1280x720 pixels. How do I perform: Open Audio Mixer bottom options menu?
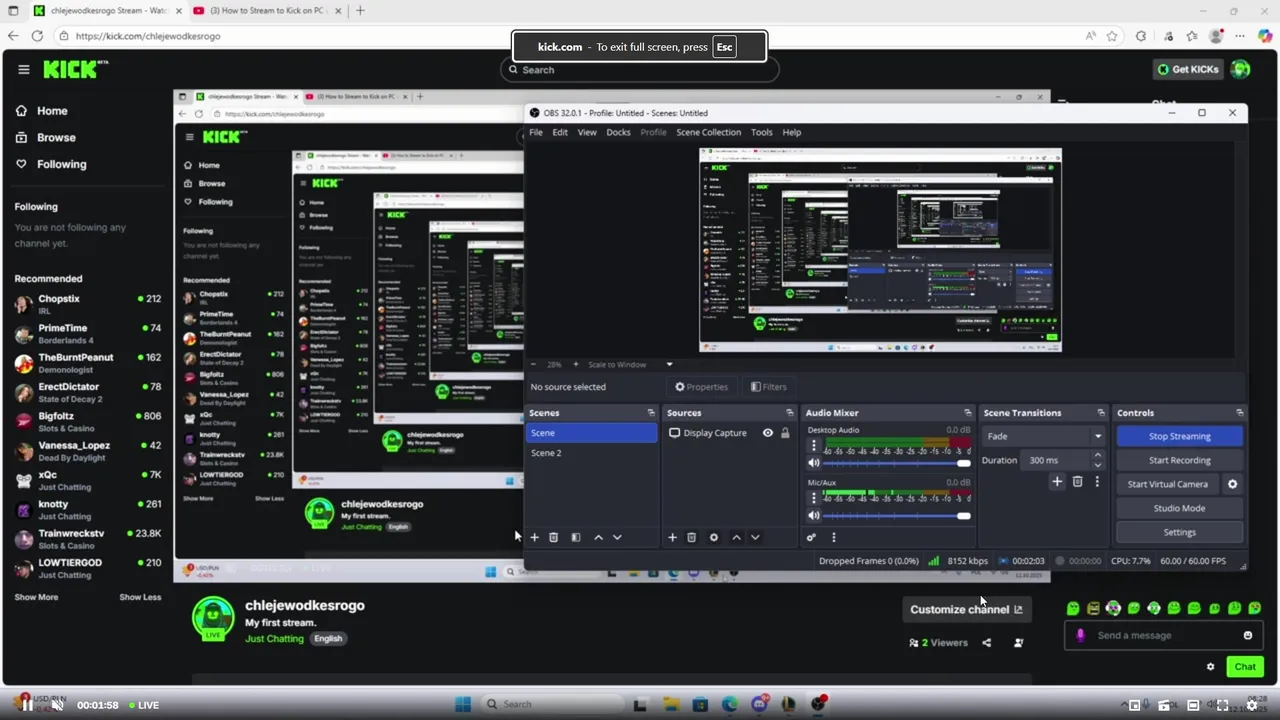pos(833,538)
